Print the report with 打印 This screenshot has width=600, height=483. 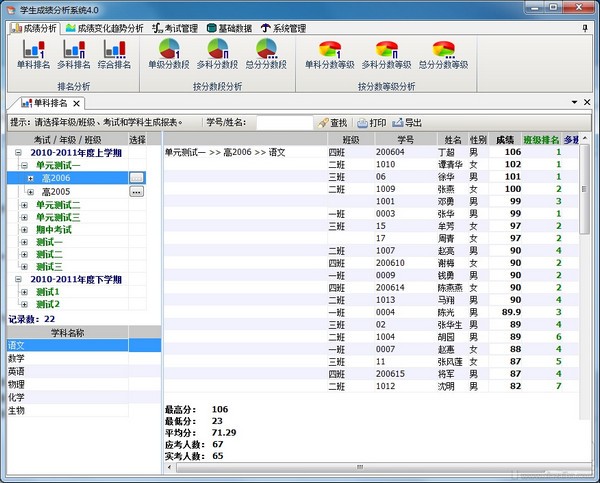pos(371,122)
